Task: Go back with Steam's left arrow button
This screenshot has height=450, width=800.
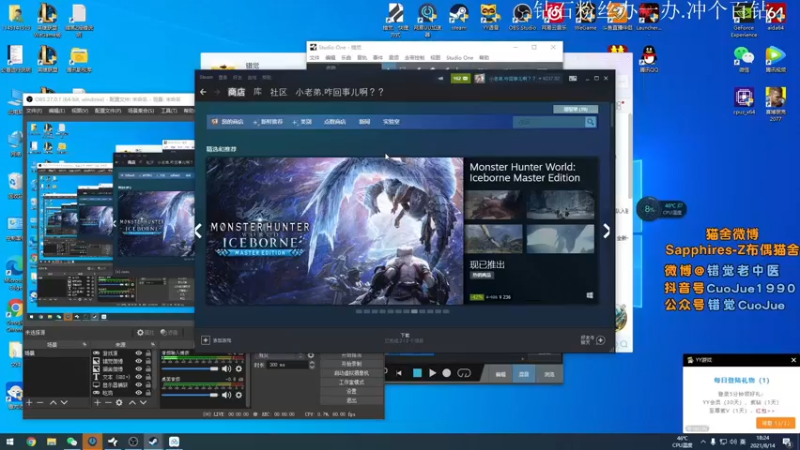Action: (204, 92)
